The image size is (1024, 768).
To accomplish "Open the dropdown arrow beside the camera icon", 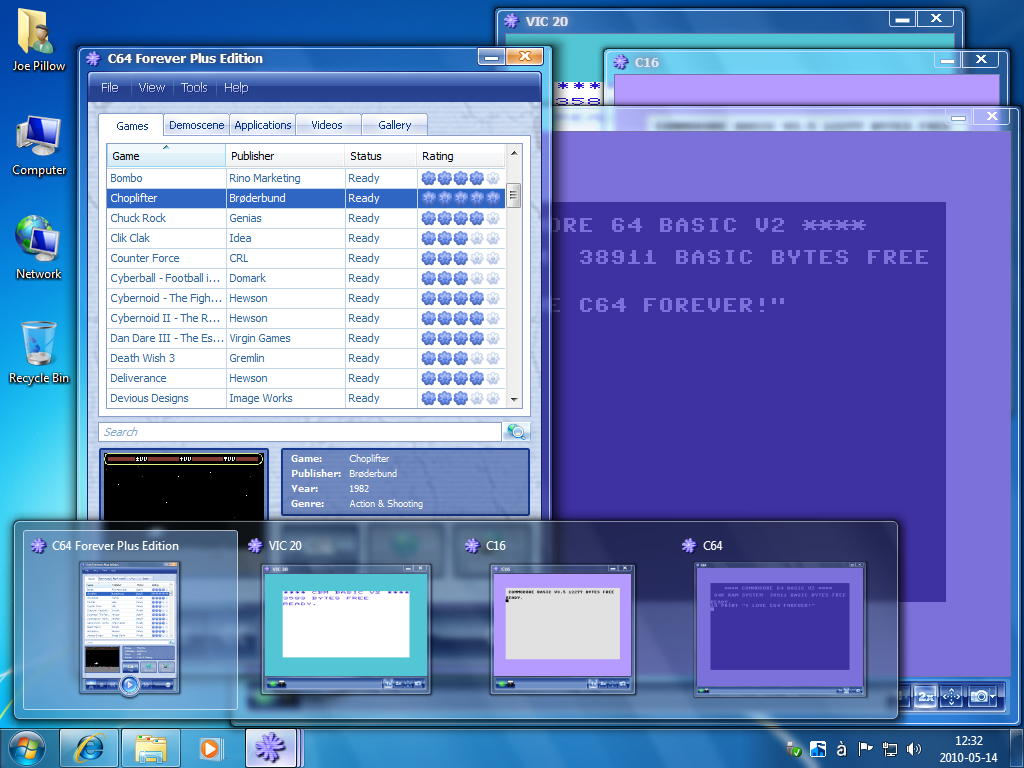I will (x=993, y=697).
